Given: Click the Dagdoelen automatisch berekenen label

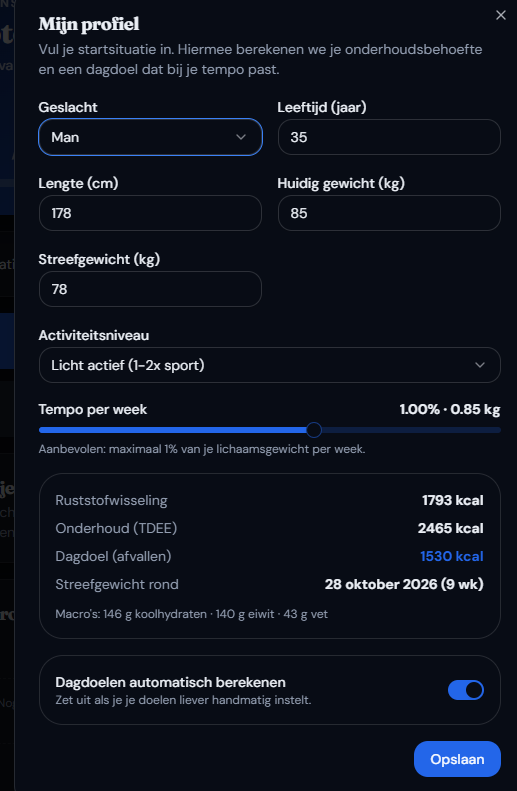Looking at the screenshot, I should [170, 682].
